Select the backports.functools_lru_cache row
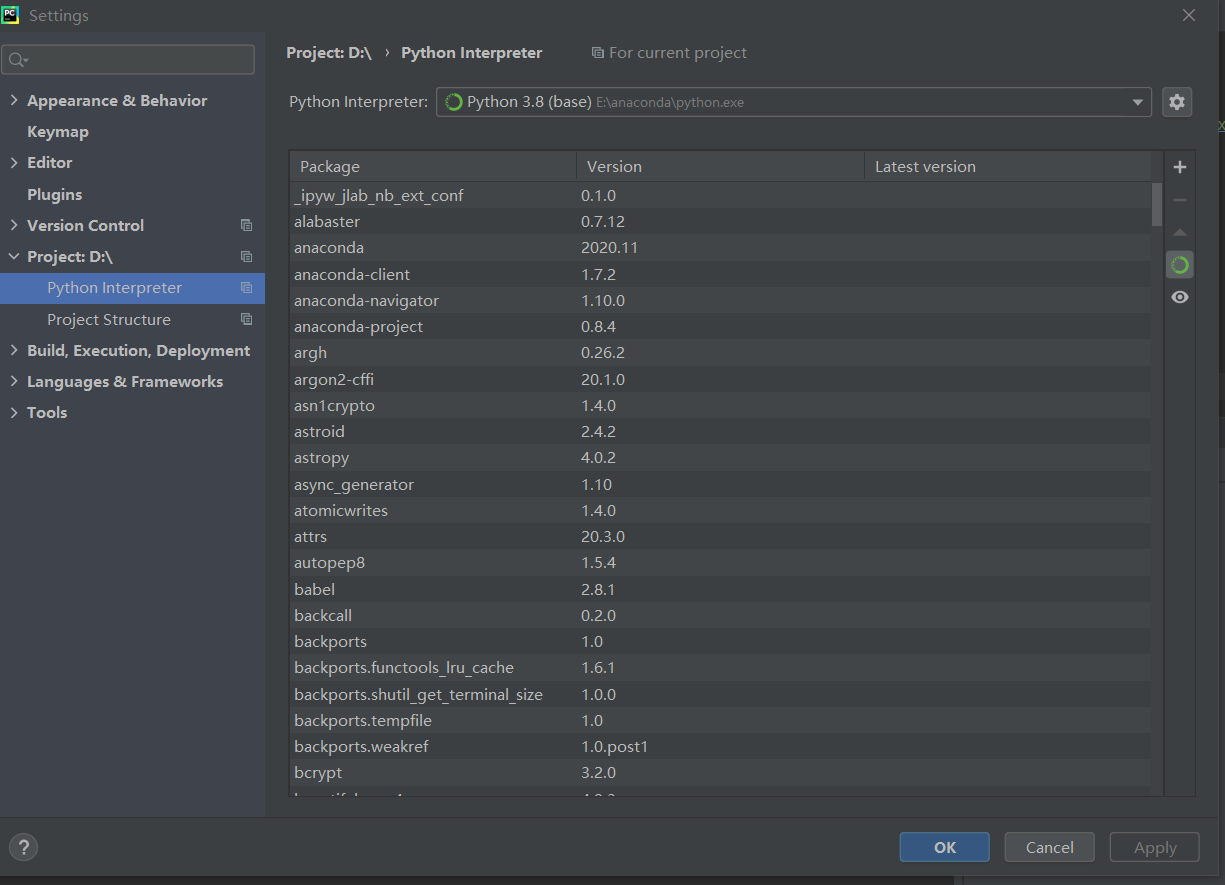This screenshot has height=885, width=1225. coord(720,667)
